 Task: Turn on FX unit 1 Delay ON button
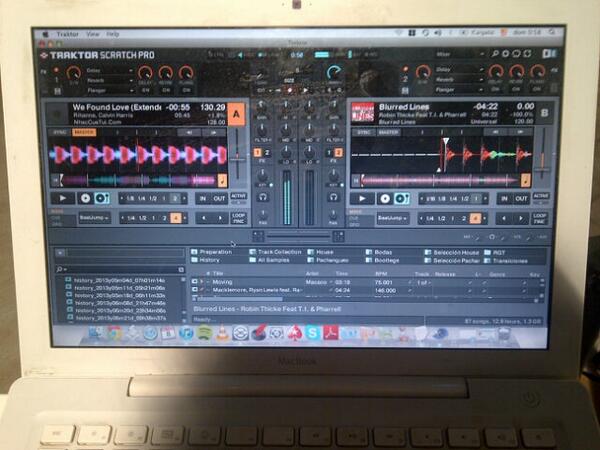point(145,90)
